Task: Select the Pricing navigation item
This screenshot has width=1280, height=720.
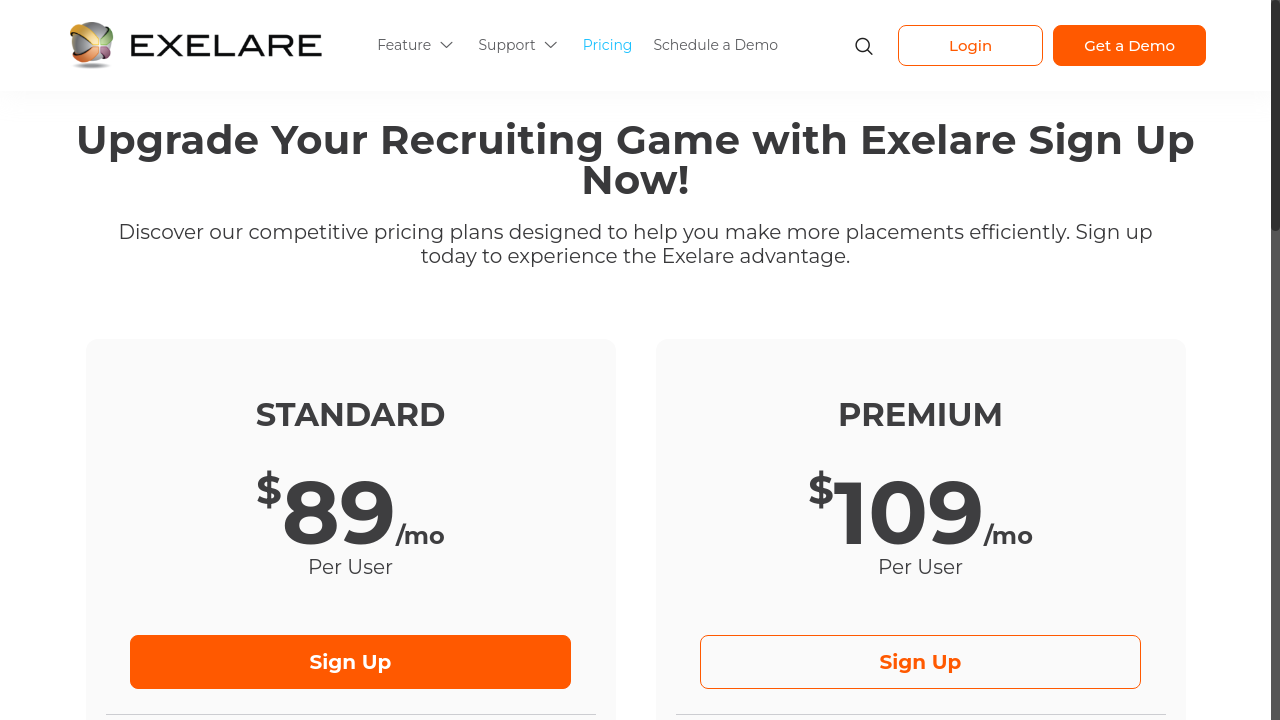Action: point(607,45)
